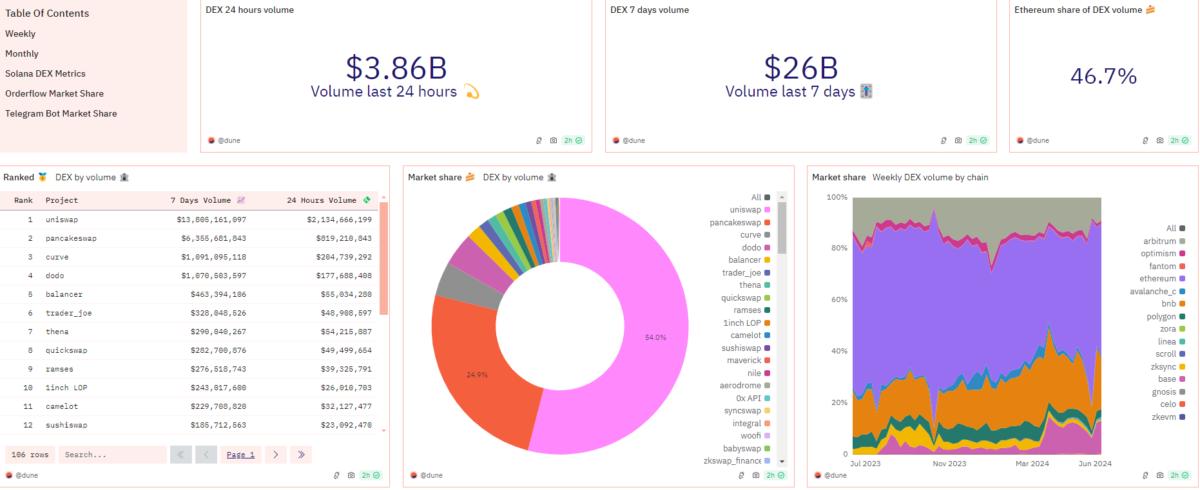The height and width of the screenshot is (490, 1200).
Task: Click Search field under Ranked table
Action: point(112,454)
